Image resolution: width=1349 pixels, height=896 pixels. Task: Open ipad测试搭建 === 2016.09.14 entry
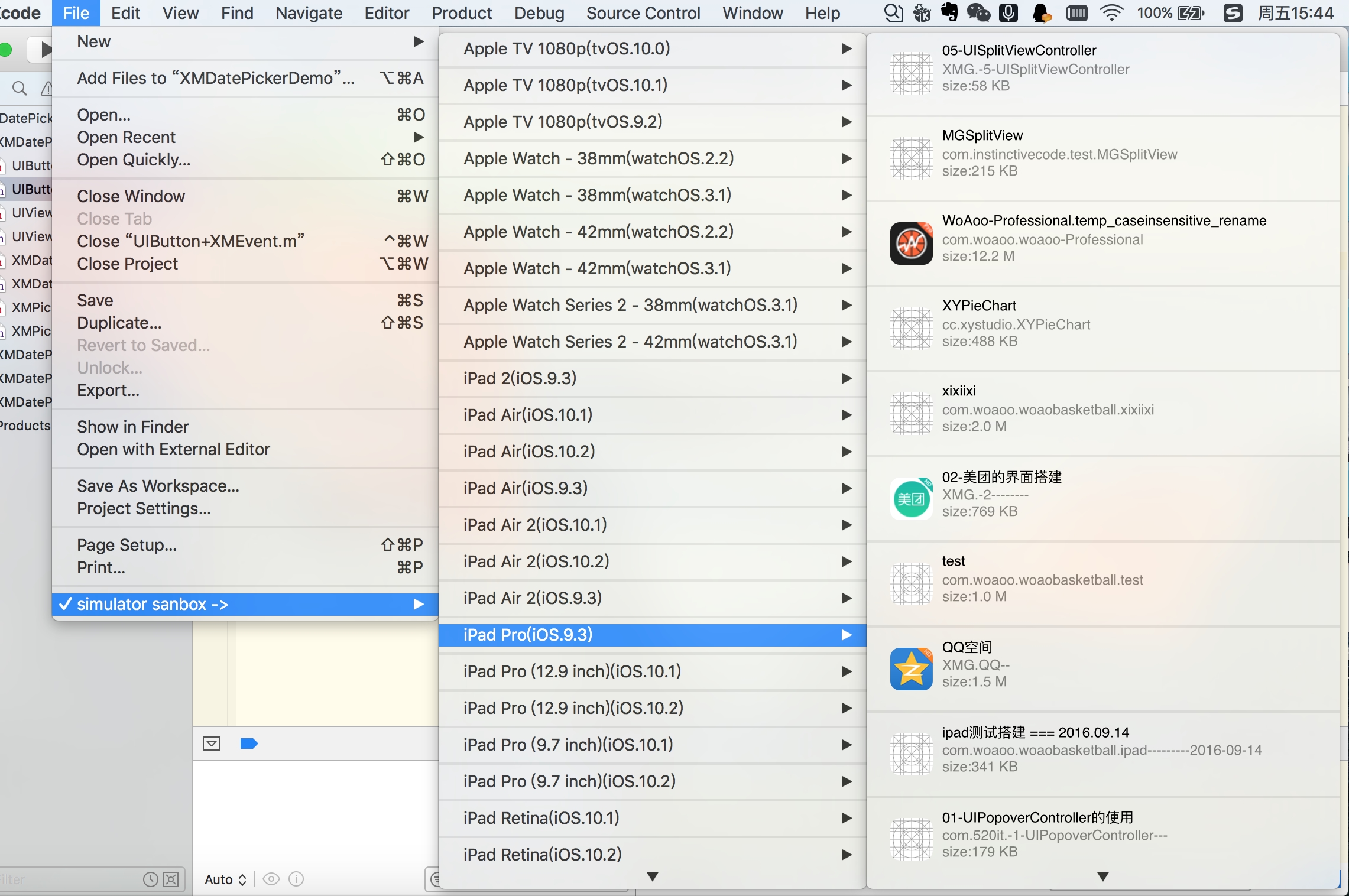[x=1102, y=754]
